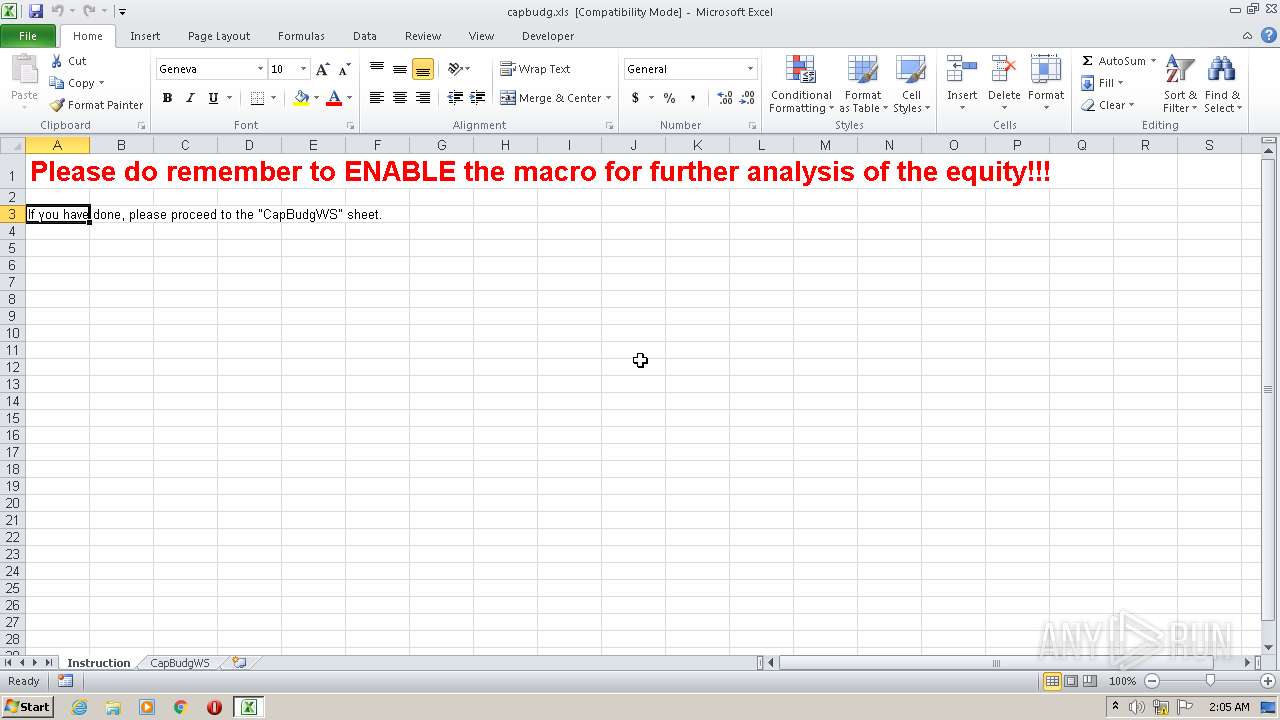The image size is (1280, 720).
Task: Click the red Font Color swatch
Action: point(334,98)
